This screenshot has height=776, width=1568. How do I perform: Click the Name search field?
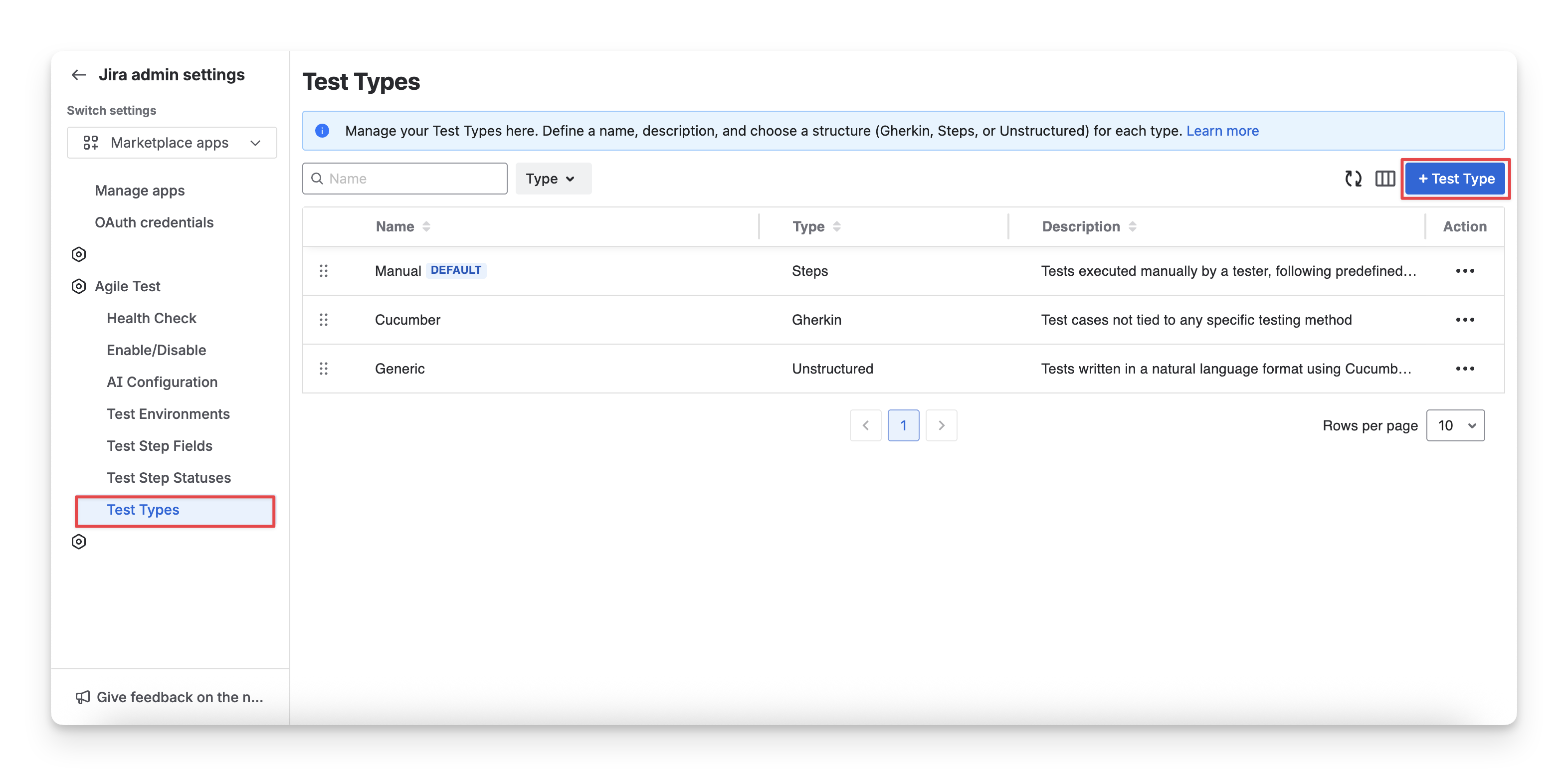[414, 179]
